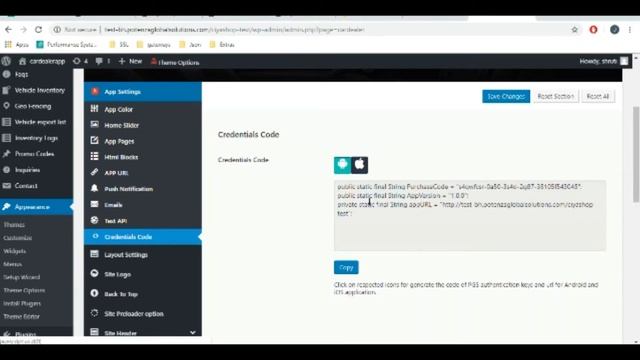Screen dimensions: 640x360
Task: Click the WordPress logo in admin bar
Action: (x=6, y=61)
